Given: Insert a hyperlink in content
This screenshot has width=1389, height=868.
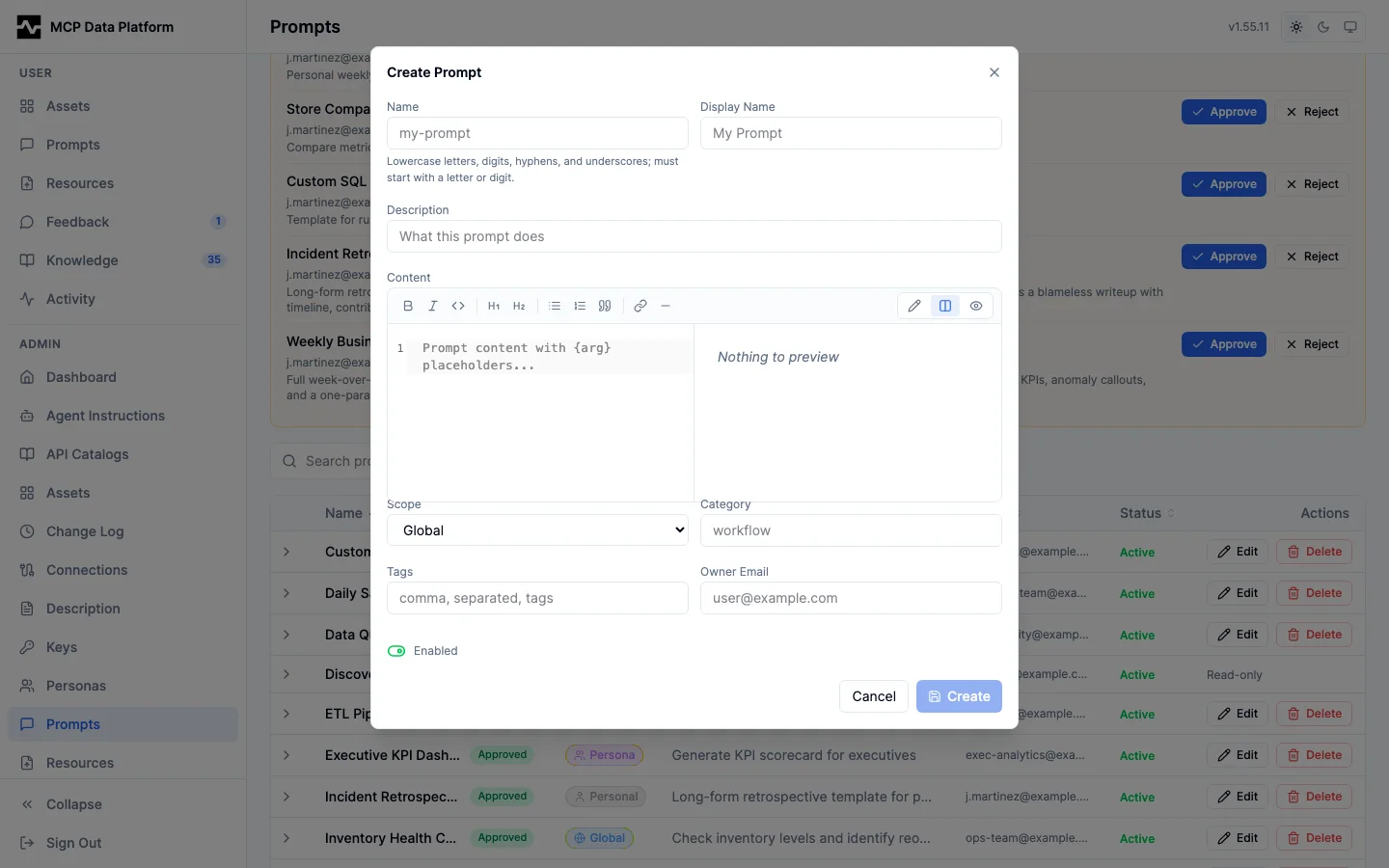Looking at the screenshot, I should click(640, 306).
